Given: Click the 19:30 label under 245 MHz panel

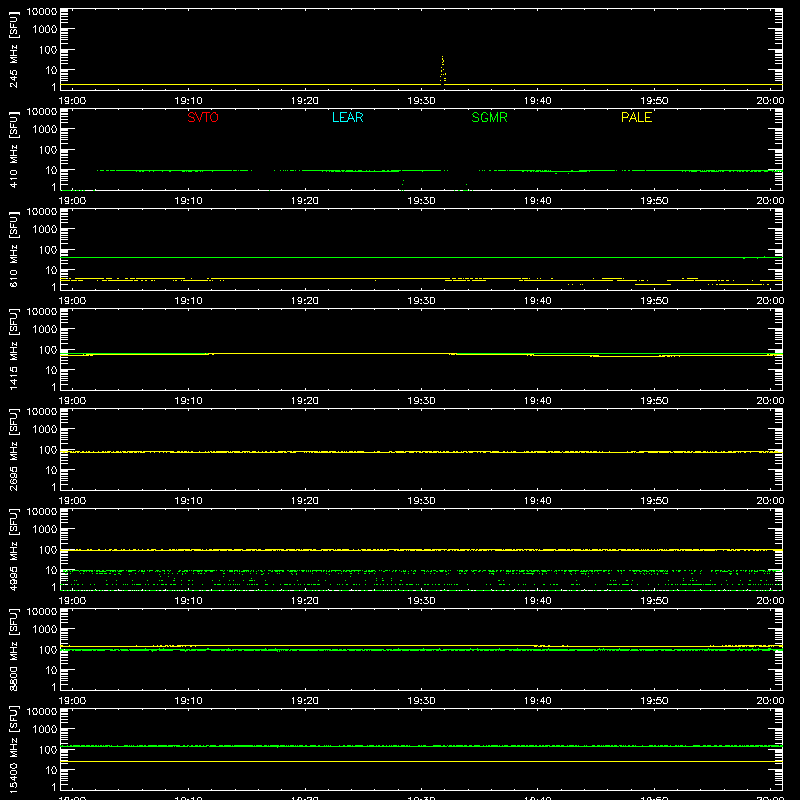Looking at the screenshot, I should coord(421,101).
